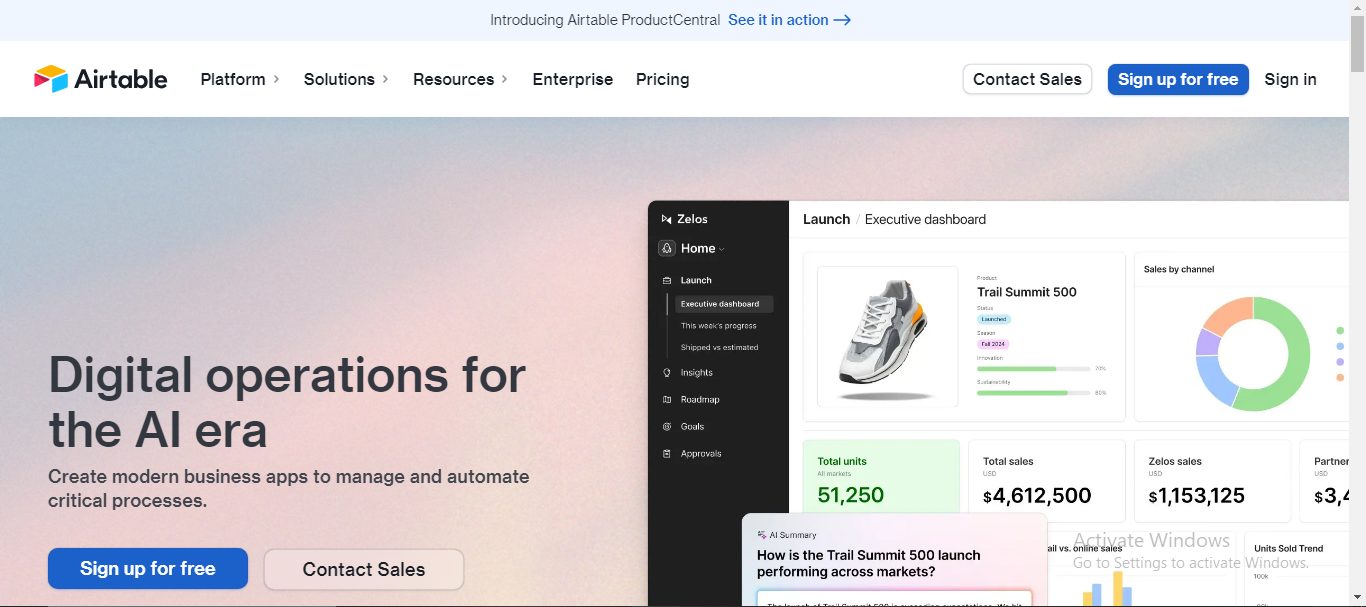Viewport: 1366px width, 607px height.
Task: Click Contact Sales below the hero headline
Action: [x=364, y=569]
